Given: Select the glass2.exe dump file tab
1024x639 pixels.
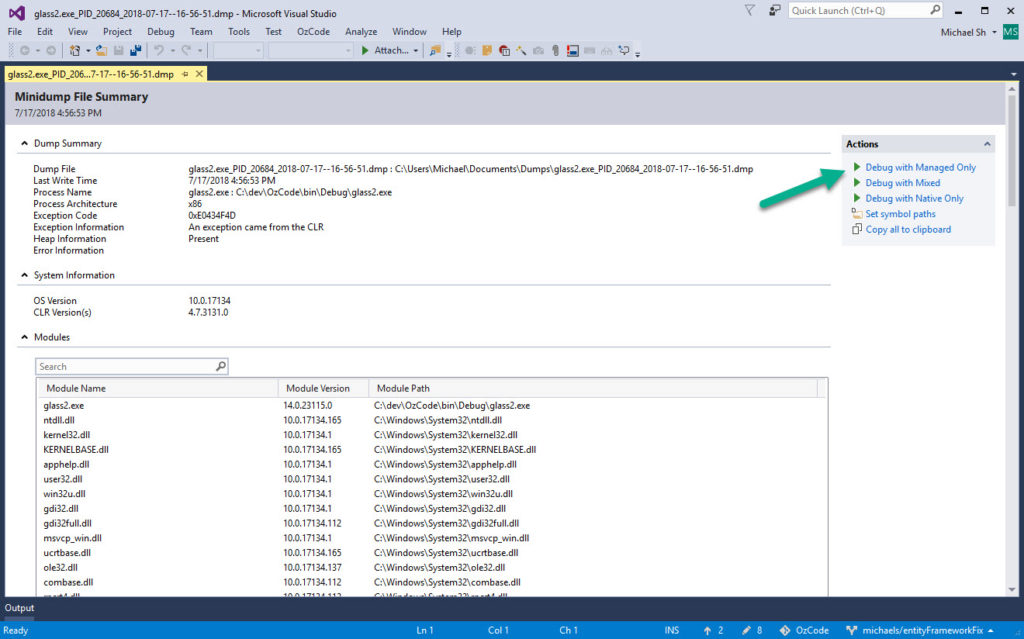Looking at the screenshot, I should [90, 74].
